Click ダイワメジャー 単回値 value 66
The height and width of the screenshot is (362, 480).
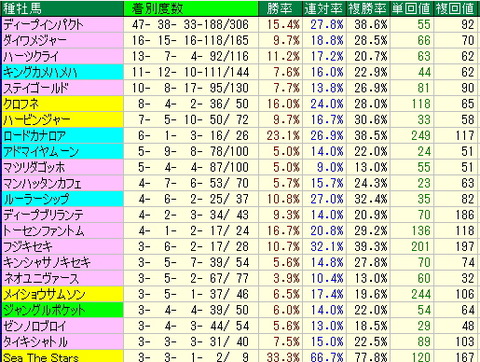tap(424, 41)
